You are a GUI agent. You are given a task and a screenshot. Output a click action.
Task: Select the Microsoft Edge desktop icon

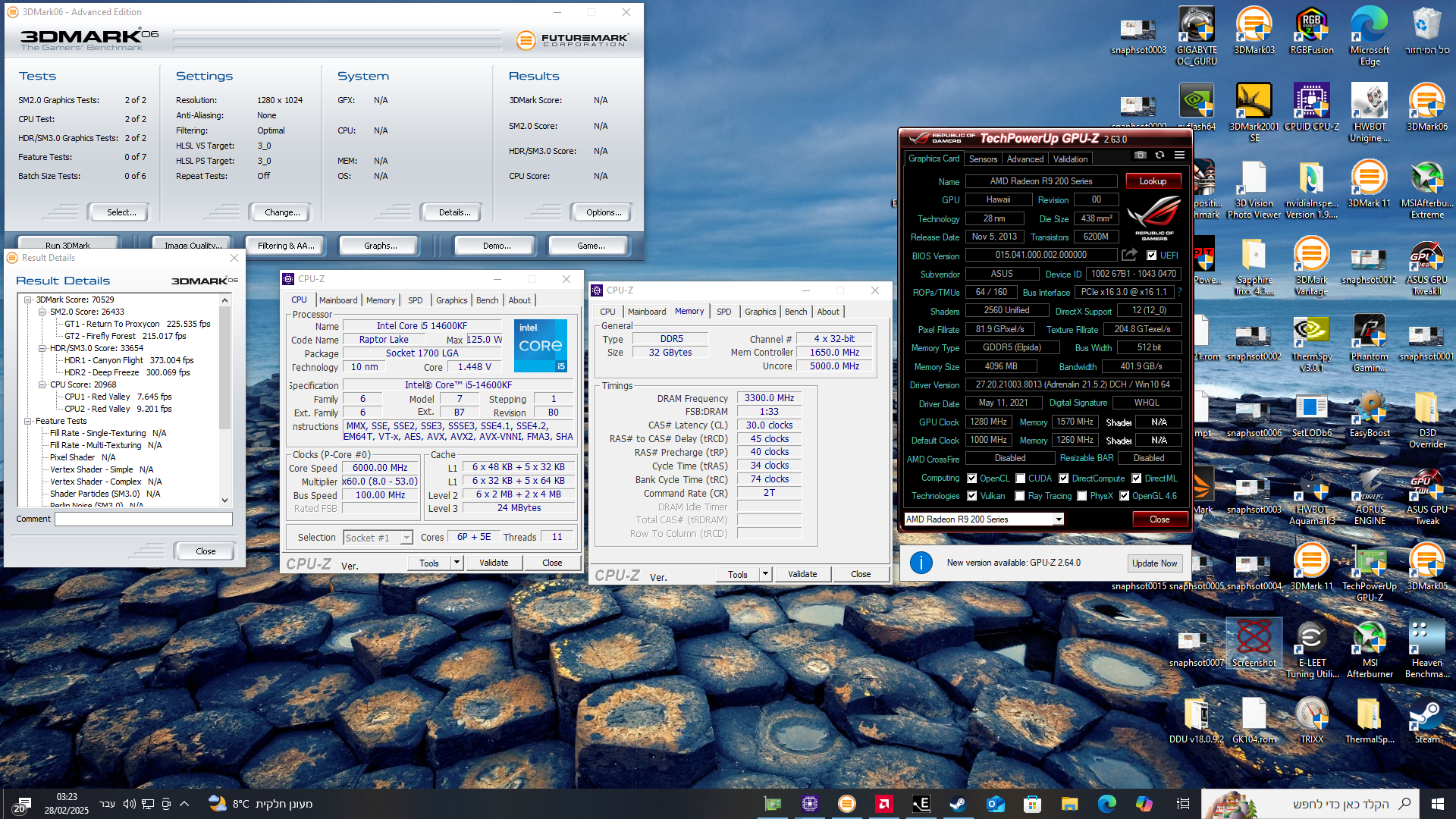point(1370,35)
